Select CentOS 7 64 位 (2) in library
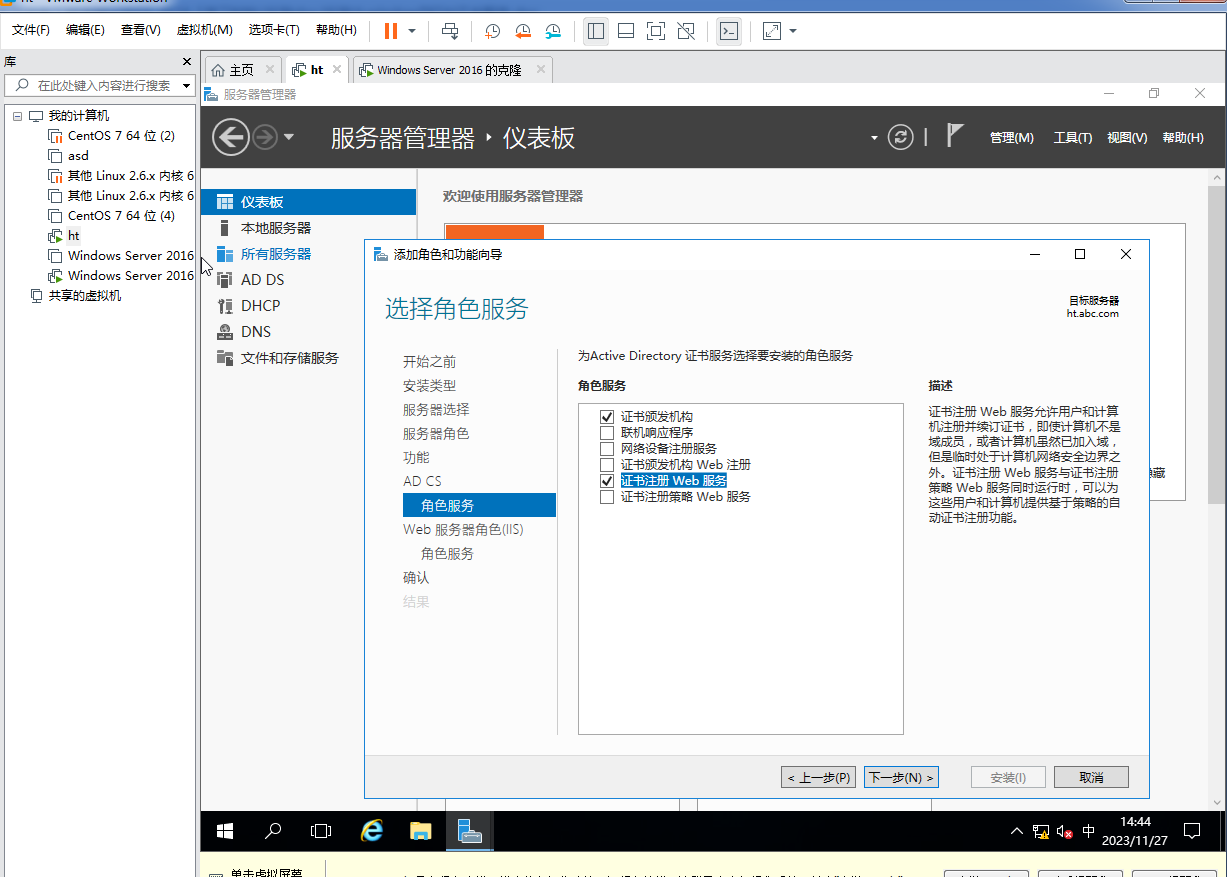This screenshot has width=1227, height=877. click(x=121, y=136)
